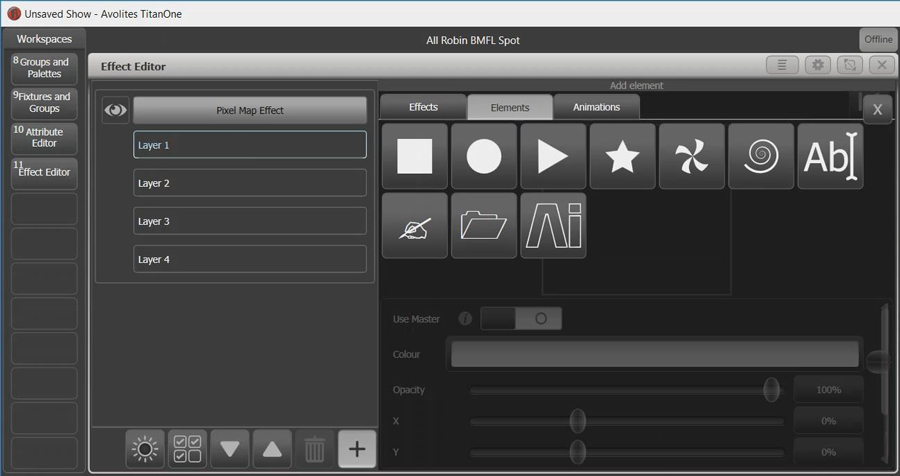Click the X 0% value field
This screenshot has width=900, height=476.
coord(828,421)
